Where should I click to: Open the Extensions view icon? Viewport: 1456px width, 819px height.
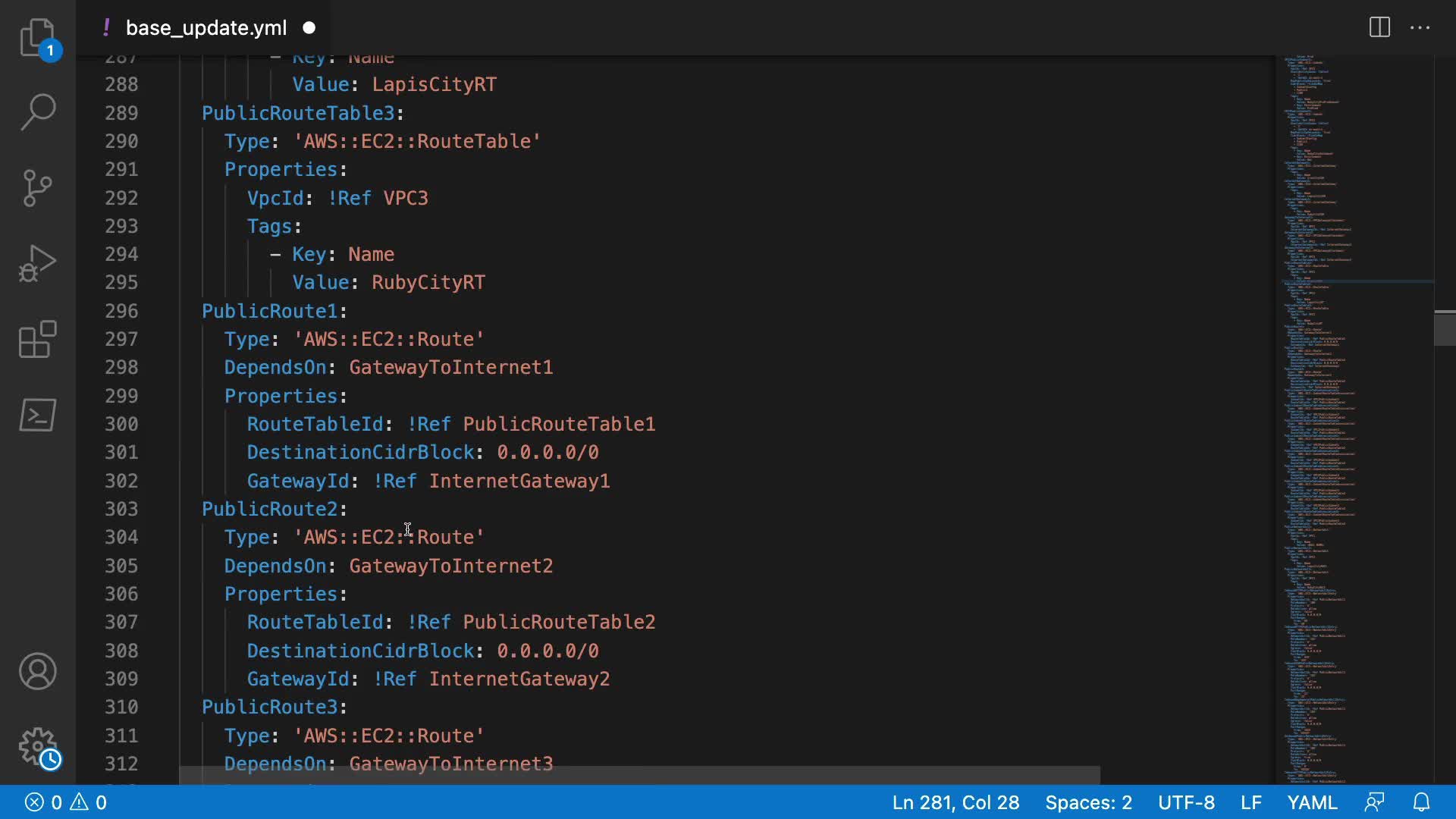point(37,339)
